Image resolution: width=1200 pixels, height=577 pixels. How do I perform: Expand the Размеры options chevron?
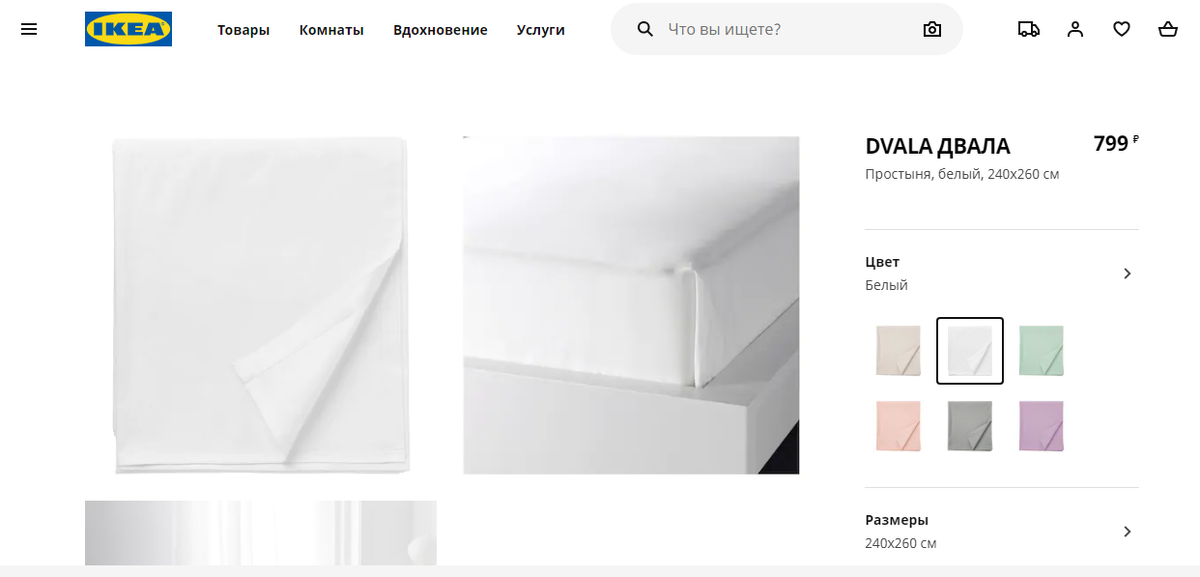click(1127, 531)
